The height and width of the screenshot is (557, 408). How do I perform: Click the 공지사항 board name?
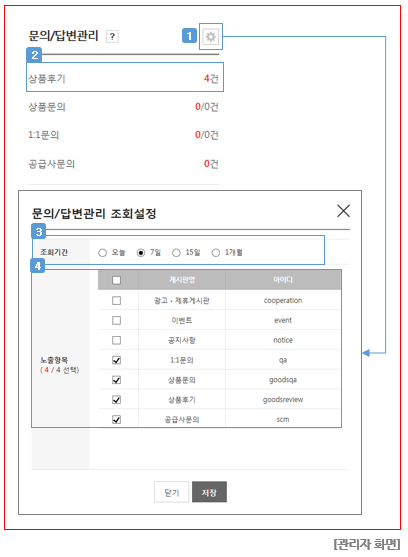coord(182,340)
